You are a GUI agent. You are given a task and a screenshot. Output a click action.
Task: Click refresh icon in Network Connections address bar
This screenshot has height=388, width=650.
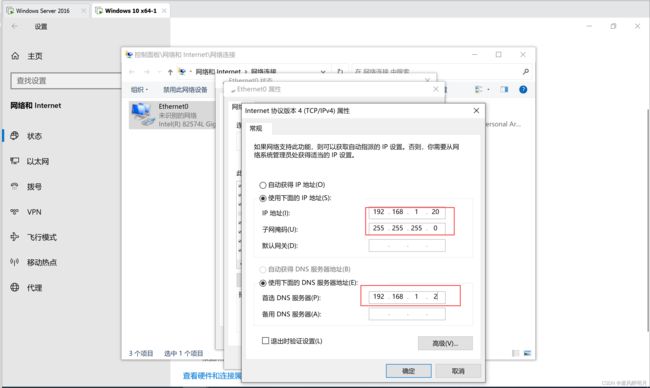pyautogui.click(x=340, y=71)
